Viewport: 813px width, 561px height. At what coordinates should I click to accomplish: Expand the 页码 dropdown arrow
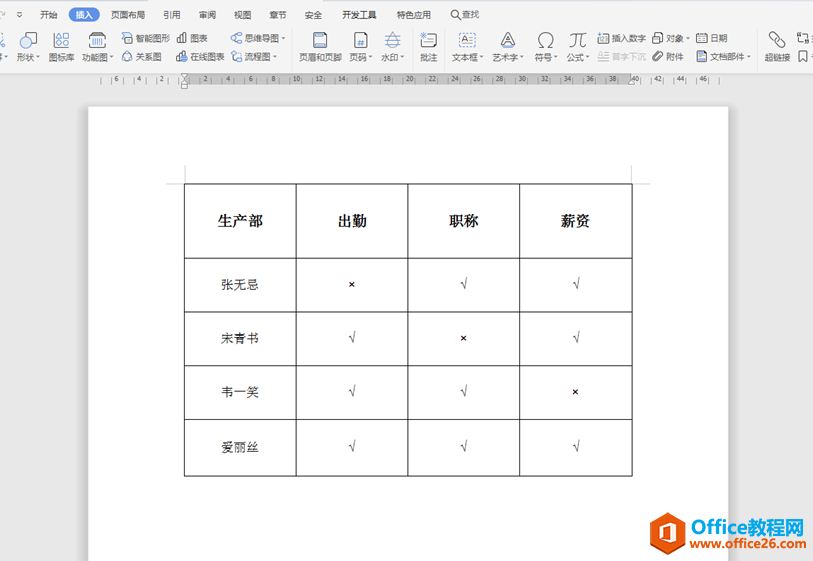[370, 57]
